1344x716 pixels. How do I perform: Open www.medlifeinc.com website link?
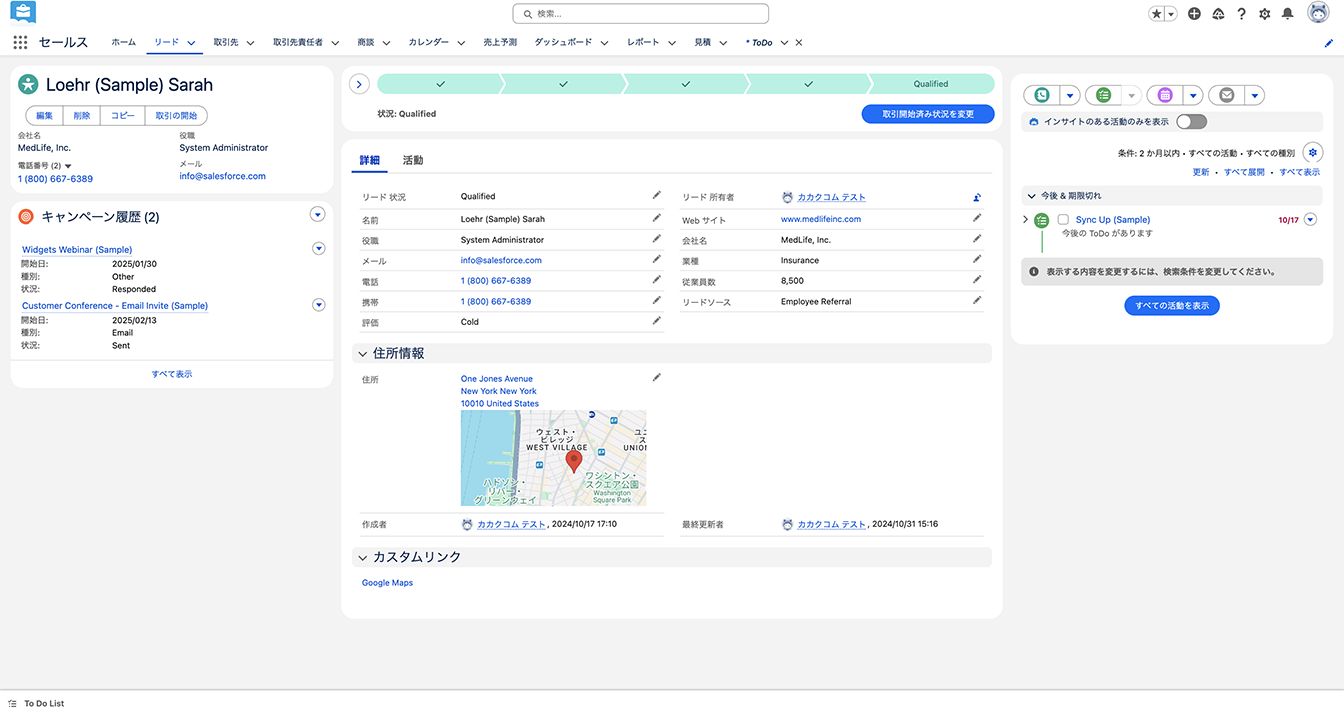(x=821, y=219)
